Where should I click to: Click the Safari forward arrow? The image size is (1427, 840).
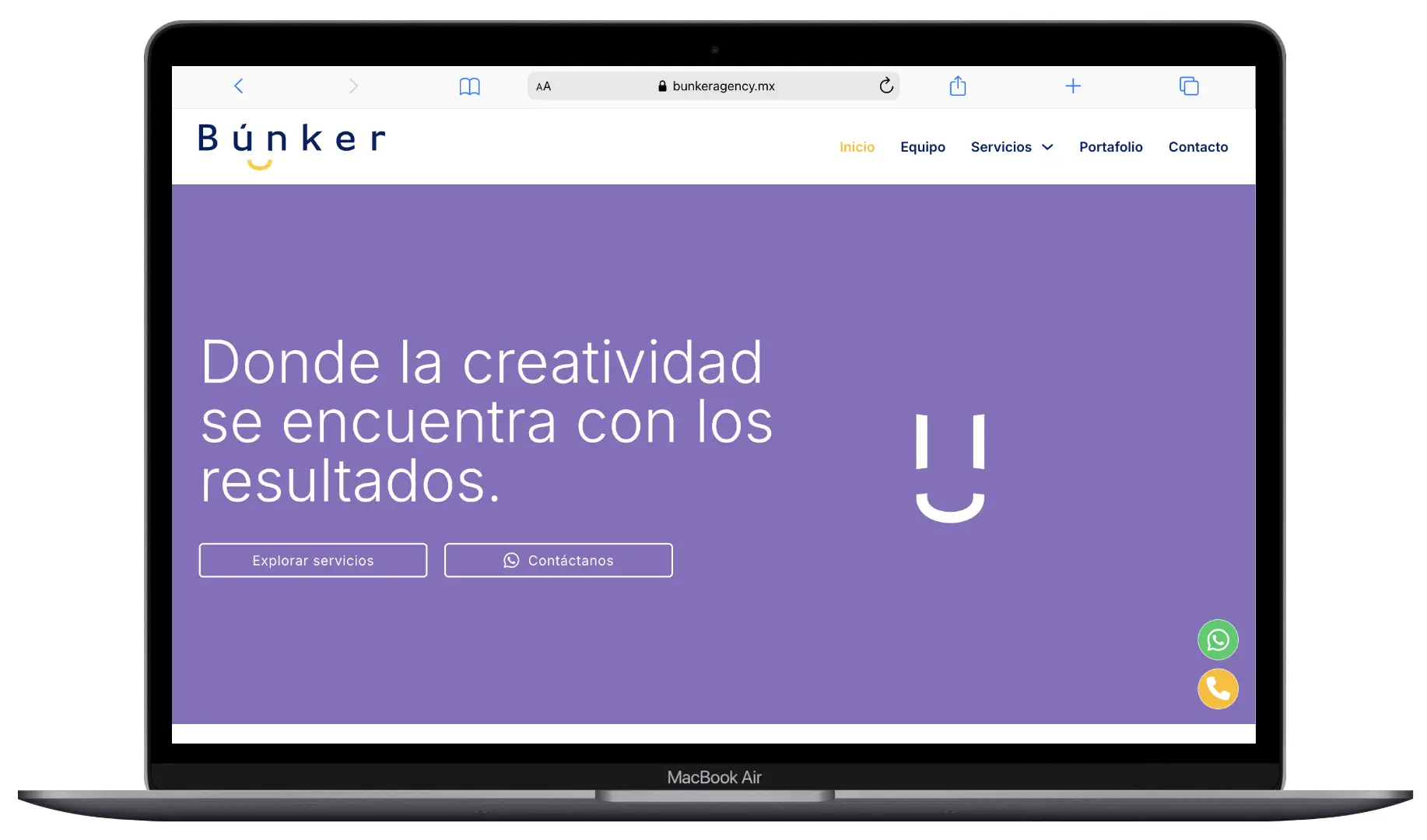pos(353,86)
